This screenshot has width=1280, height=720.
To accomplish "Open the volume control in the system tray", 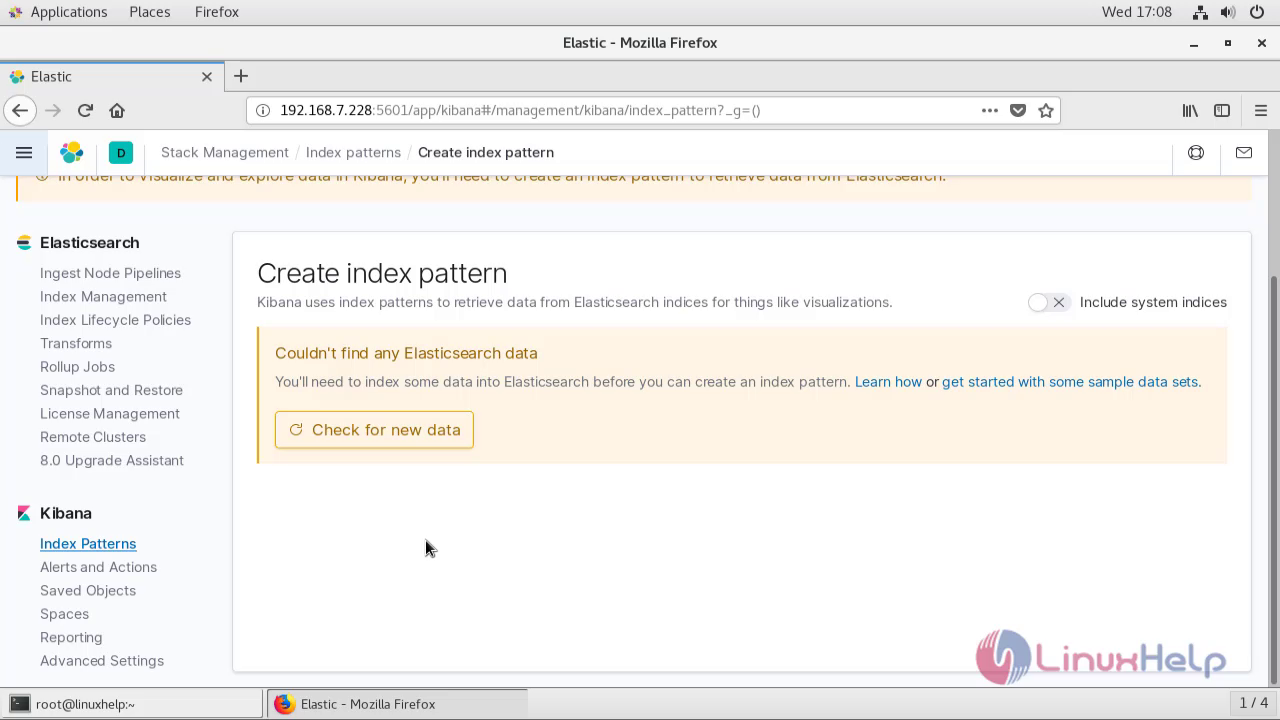I will click(x=1230, y=12).
